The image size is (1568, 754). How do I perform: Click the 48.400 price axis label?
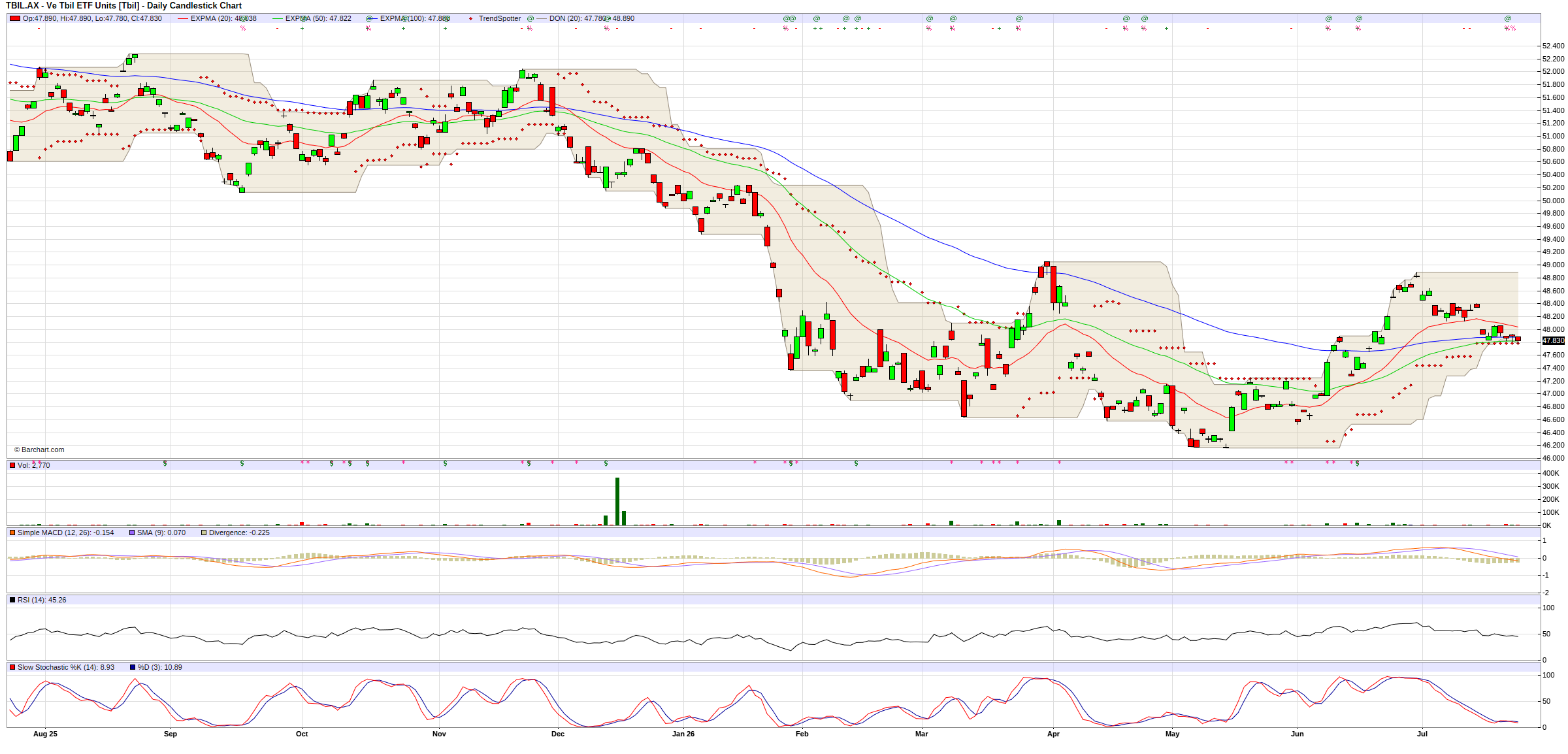point(1554,303)
